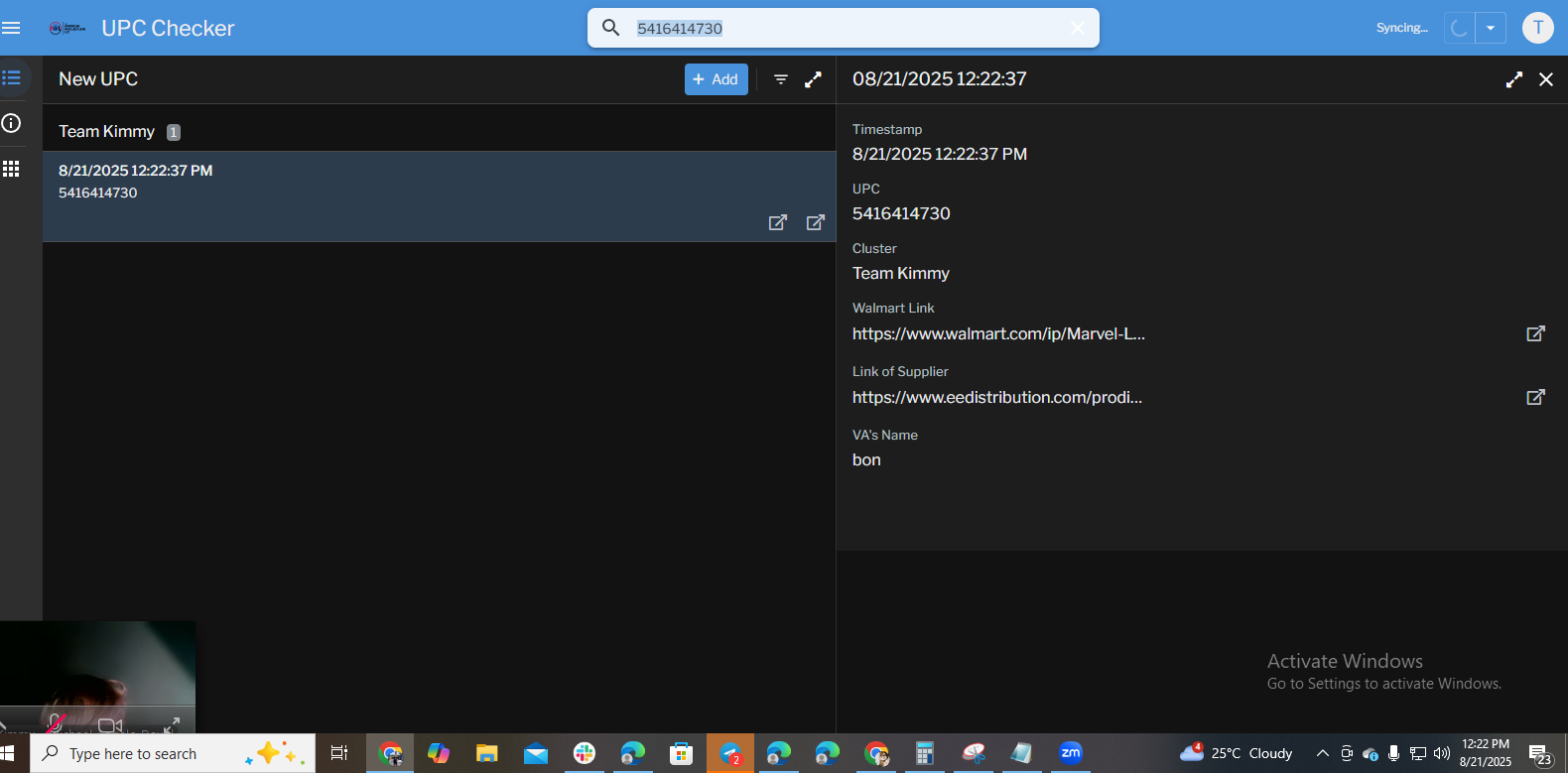Click into the UPC search field
Screen dimensions: 1568x773
click(844, 28)
